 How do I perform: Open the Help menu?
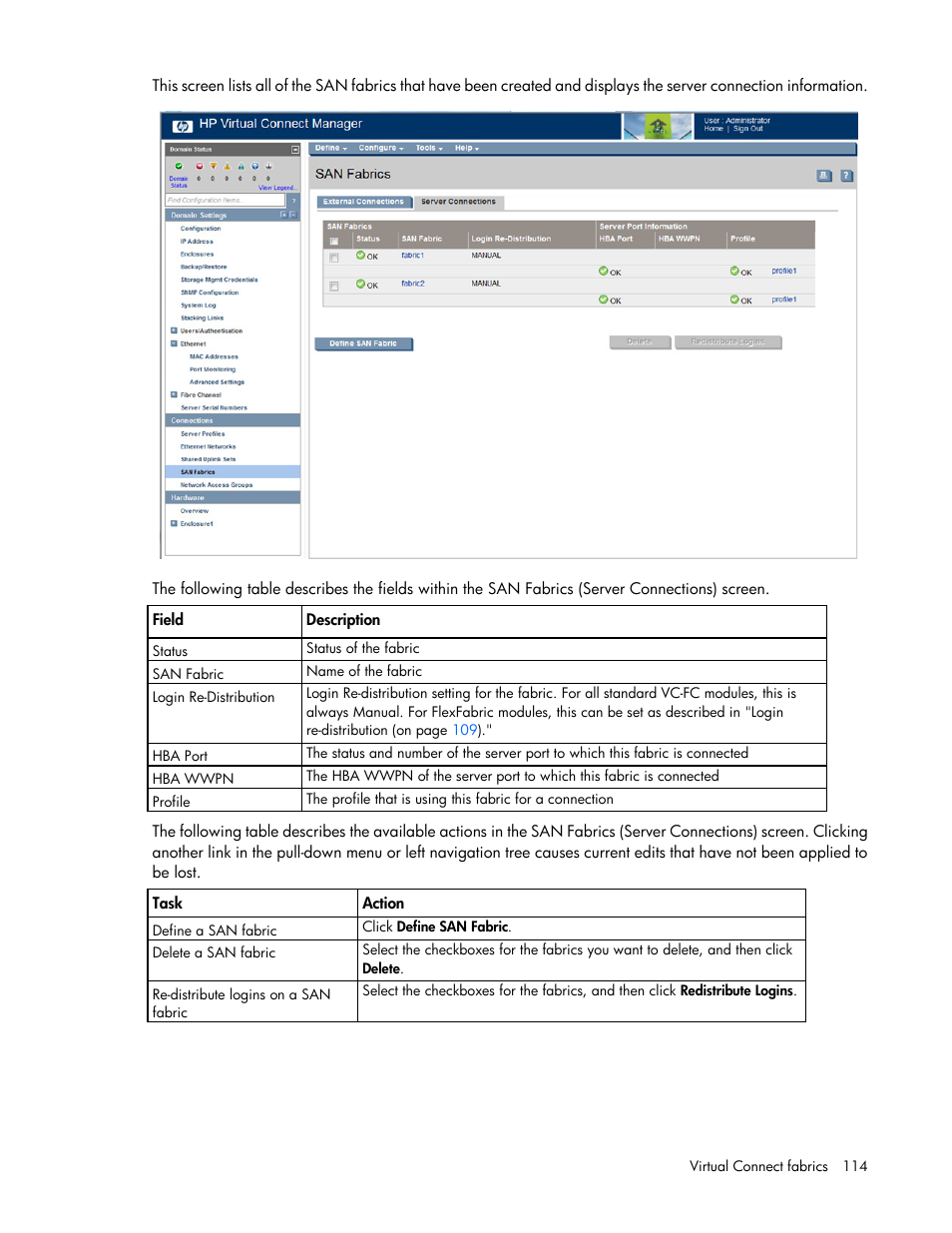point(467,148)
